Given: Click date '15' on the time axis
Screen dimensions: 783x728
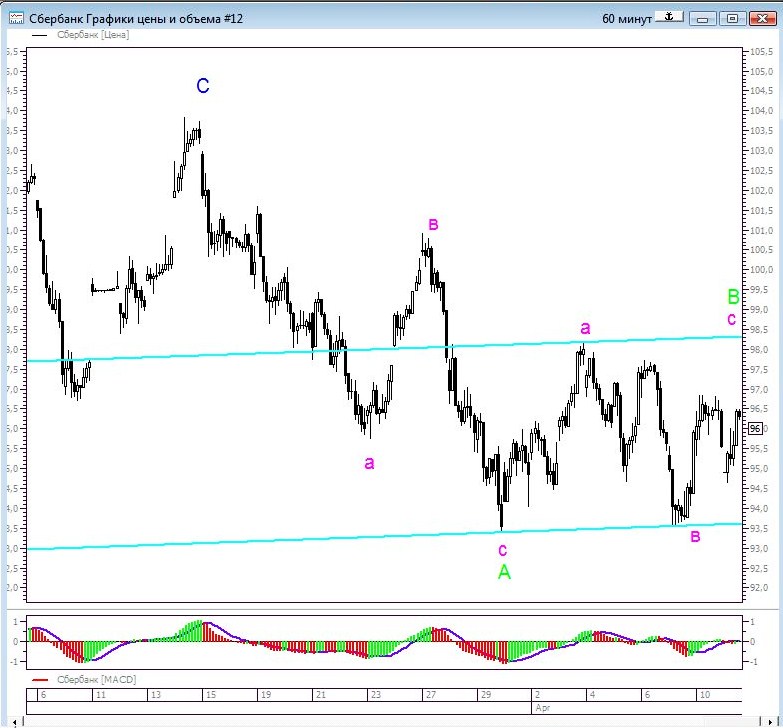Looking at the screenshot, I should (211, 695).
